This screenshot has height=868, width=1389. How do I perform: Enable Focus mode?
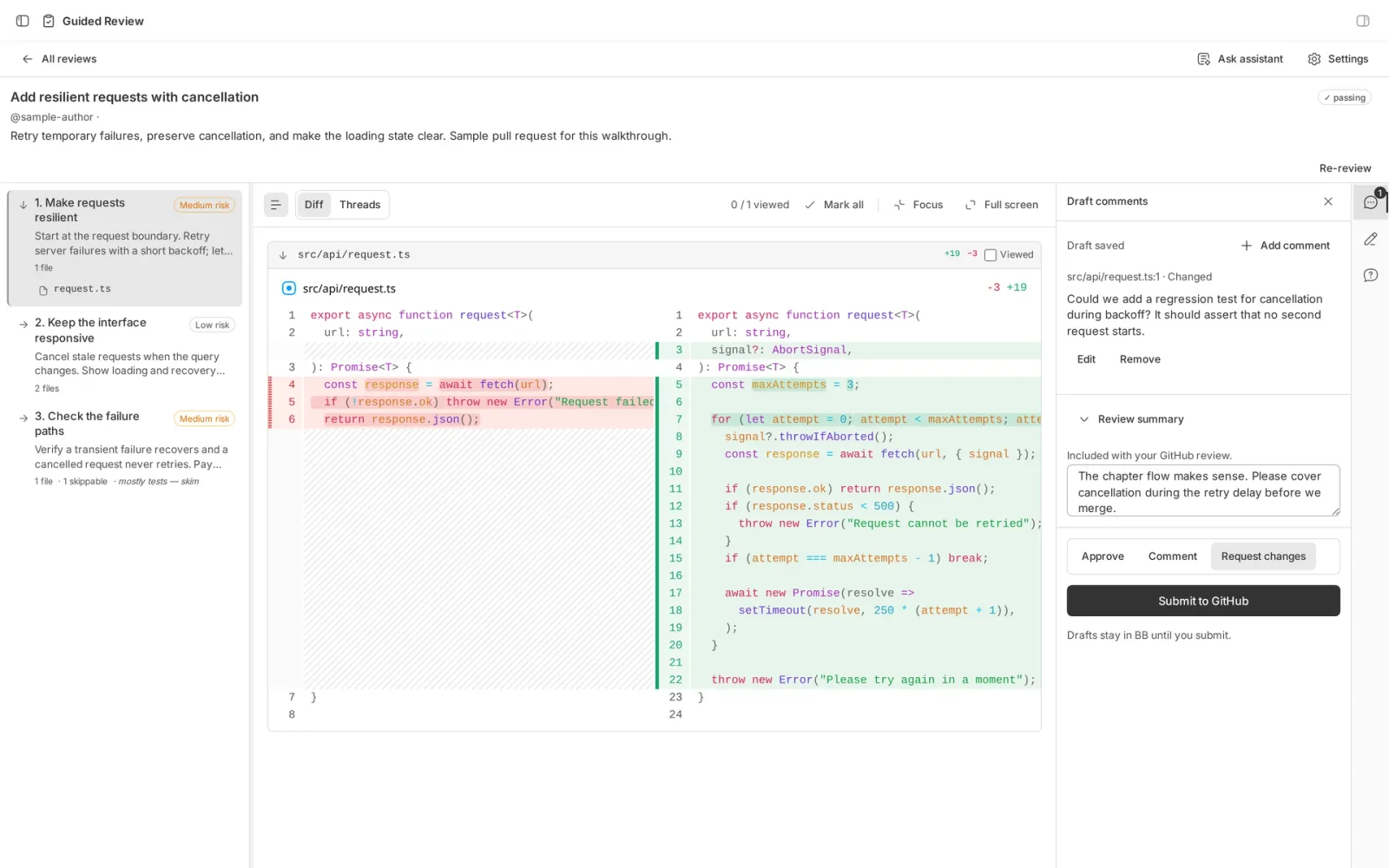(918, 205)
